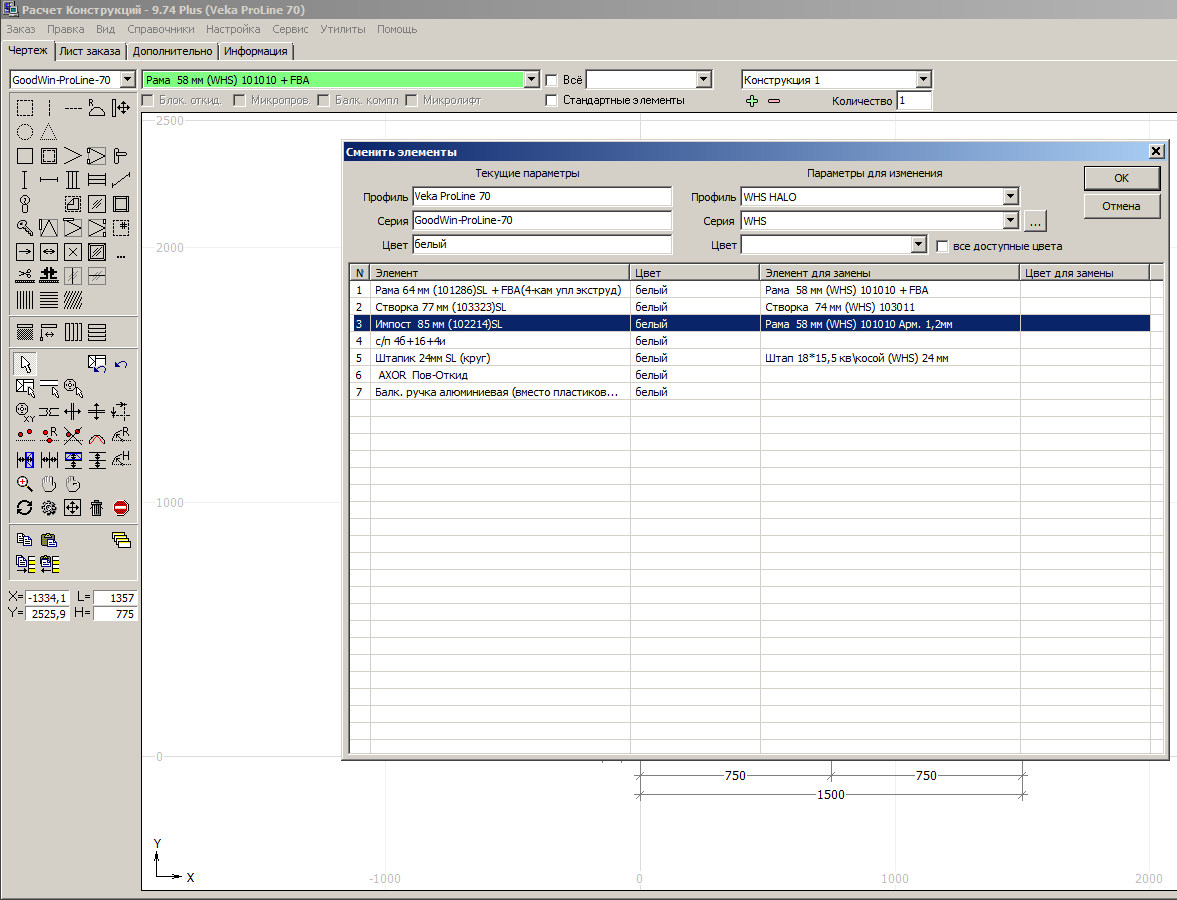Open the Цвет replacement dropdown
Screen dimensions: 1177x900
coord(919,245)
